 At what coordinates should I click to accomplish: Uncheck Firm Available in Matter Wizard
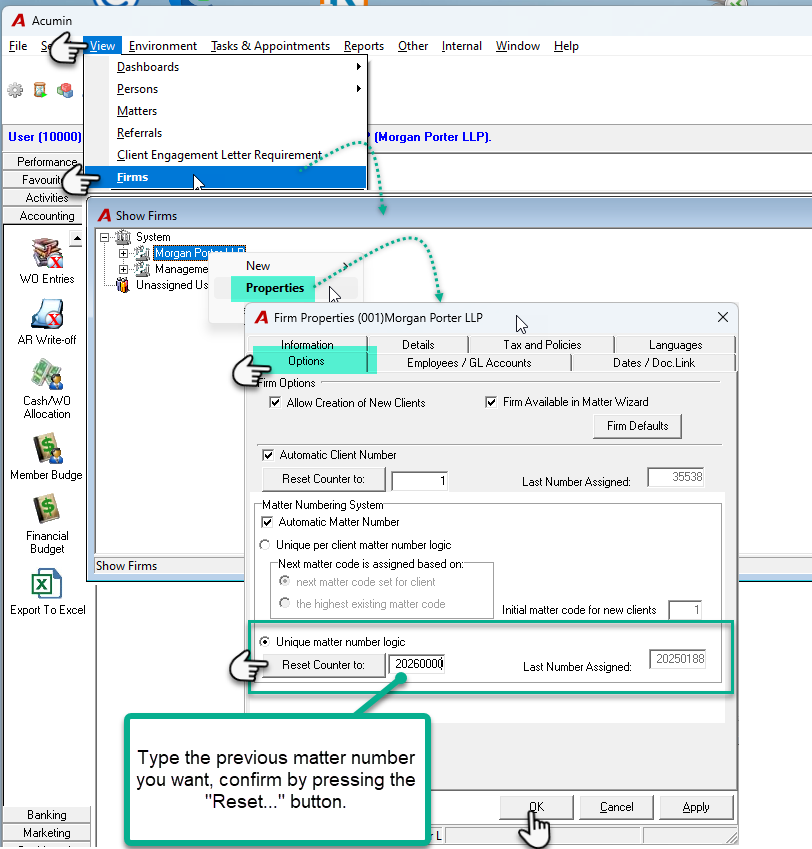pos(491,402)
